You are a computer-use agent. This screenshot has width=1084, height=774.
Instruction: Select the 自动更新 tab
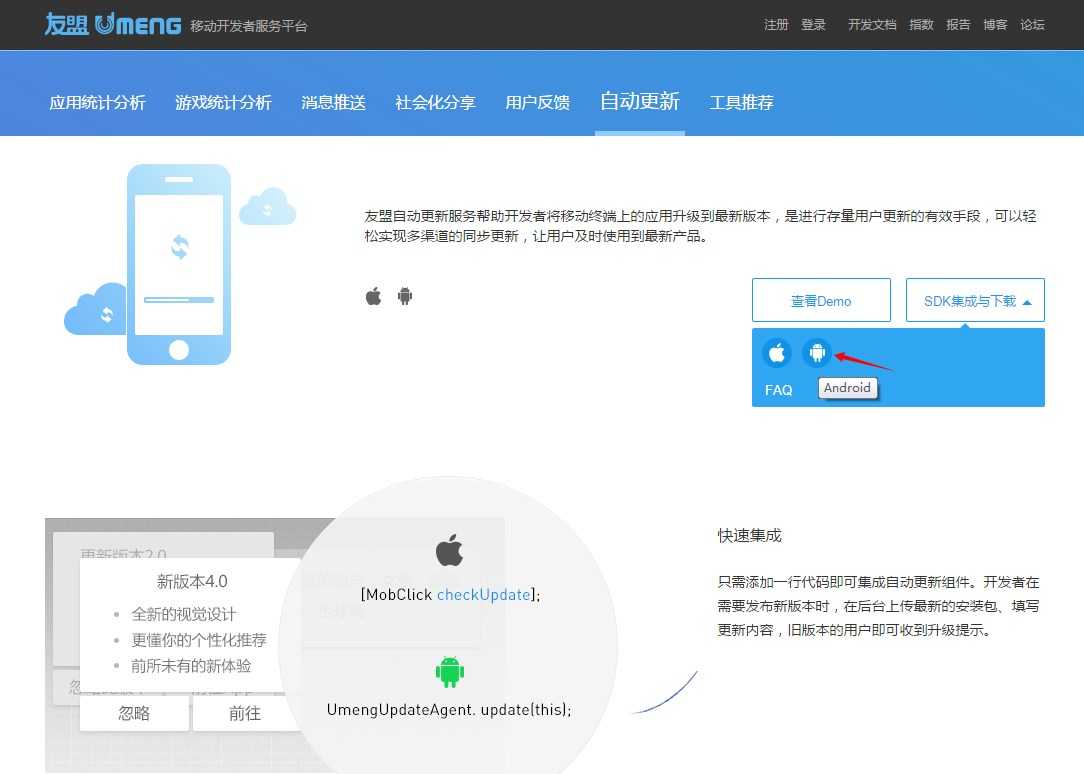pyautogui.click(x=639, y=102)
